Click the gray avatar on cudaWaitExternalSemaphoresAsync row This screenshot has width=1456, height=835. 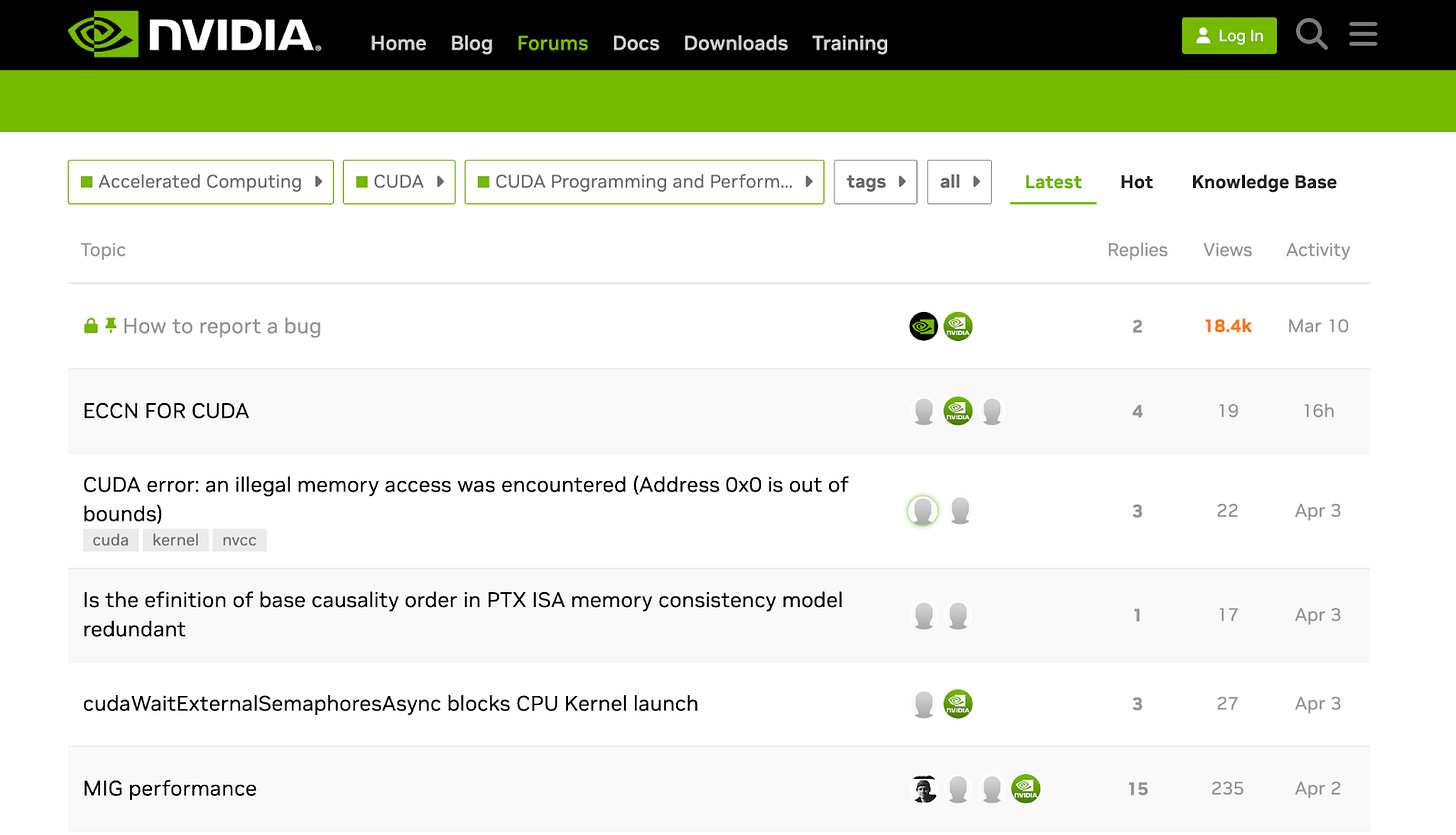click(924, 704)
